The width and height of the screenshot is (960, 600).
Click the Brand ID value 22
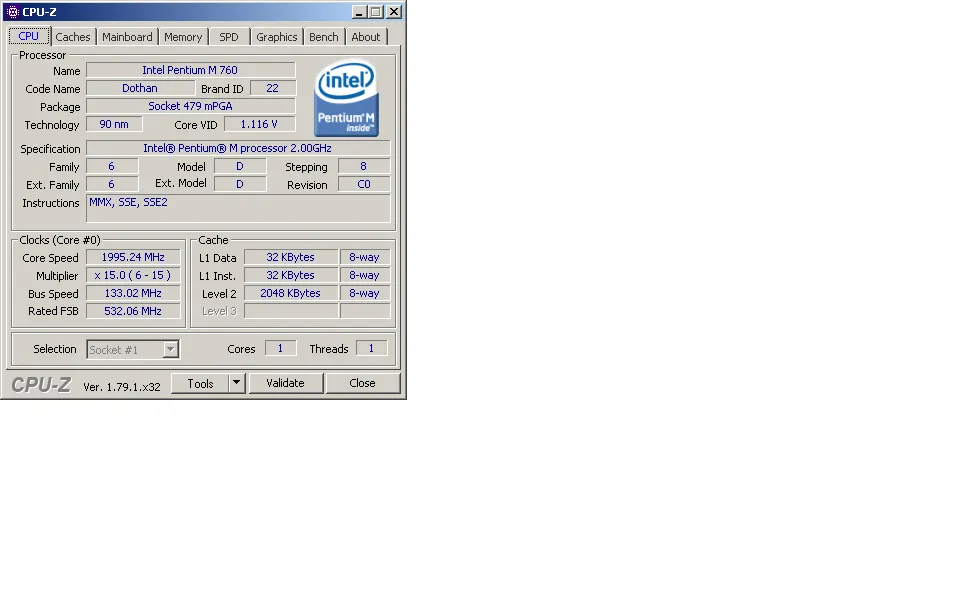pyautogui.click(x=272, y=88)
